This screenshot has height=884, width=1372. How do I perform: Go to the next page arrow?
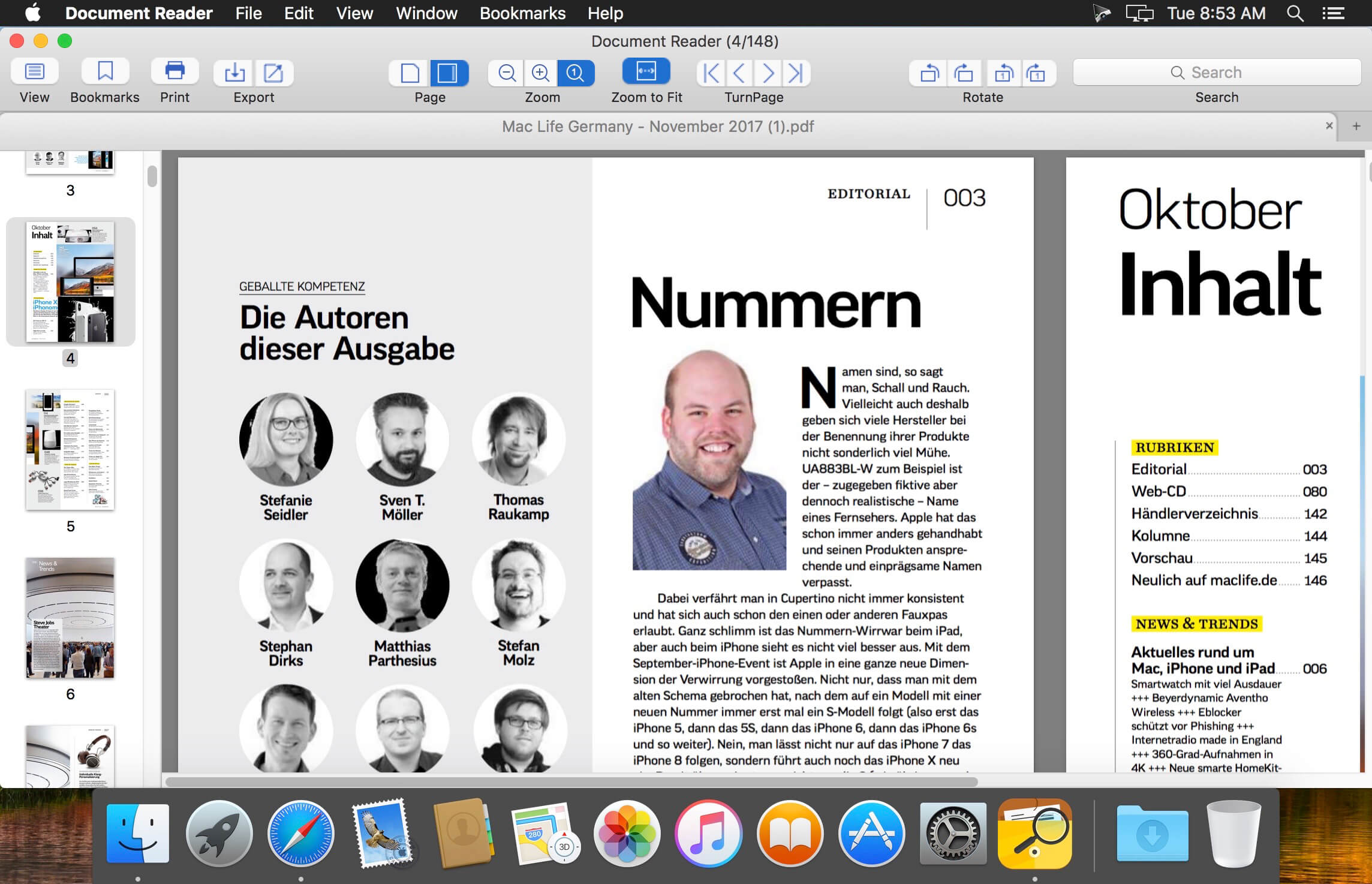pos(768,73)
